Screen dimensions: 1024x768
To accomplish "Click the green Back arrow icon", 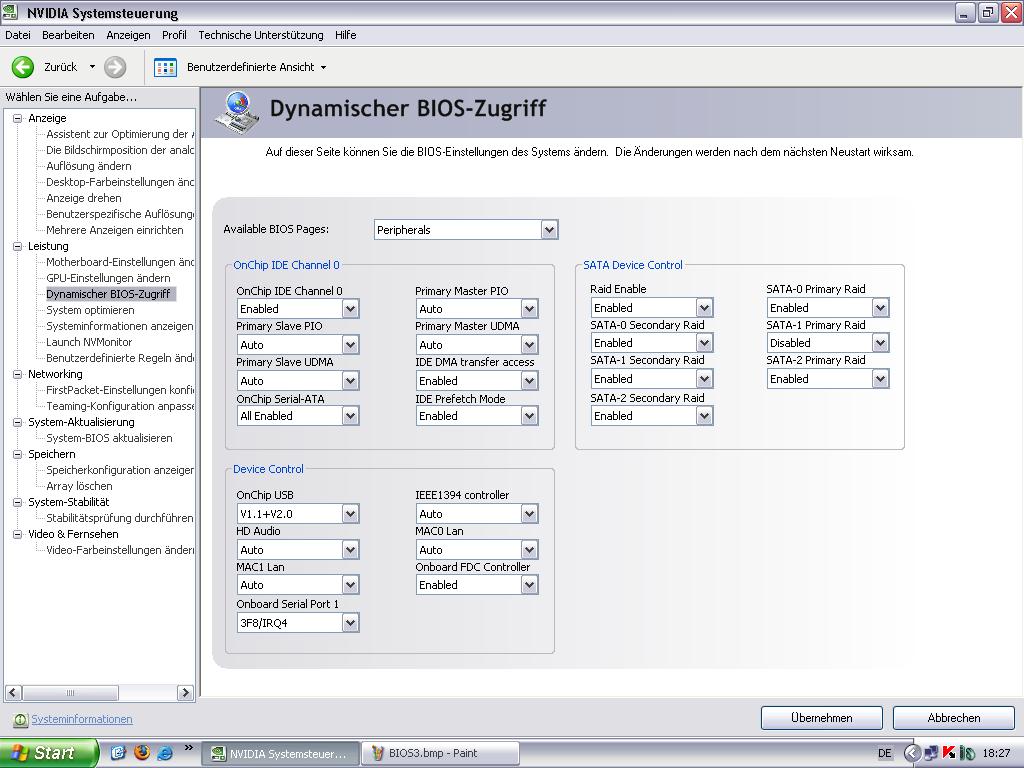I will click(23, 67).
